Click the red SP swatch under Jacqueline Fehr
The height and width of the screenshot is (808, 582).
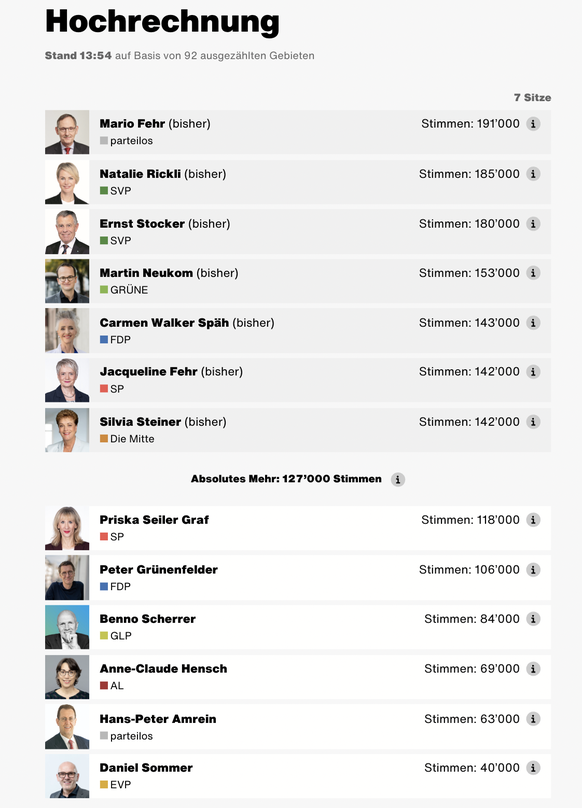pyautogui.click(x=104, y=389)
